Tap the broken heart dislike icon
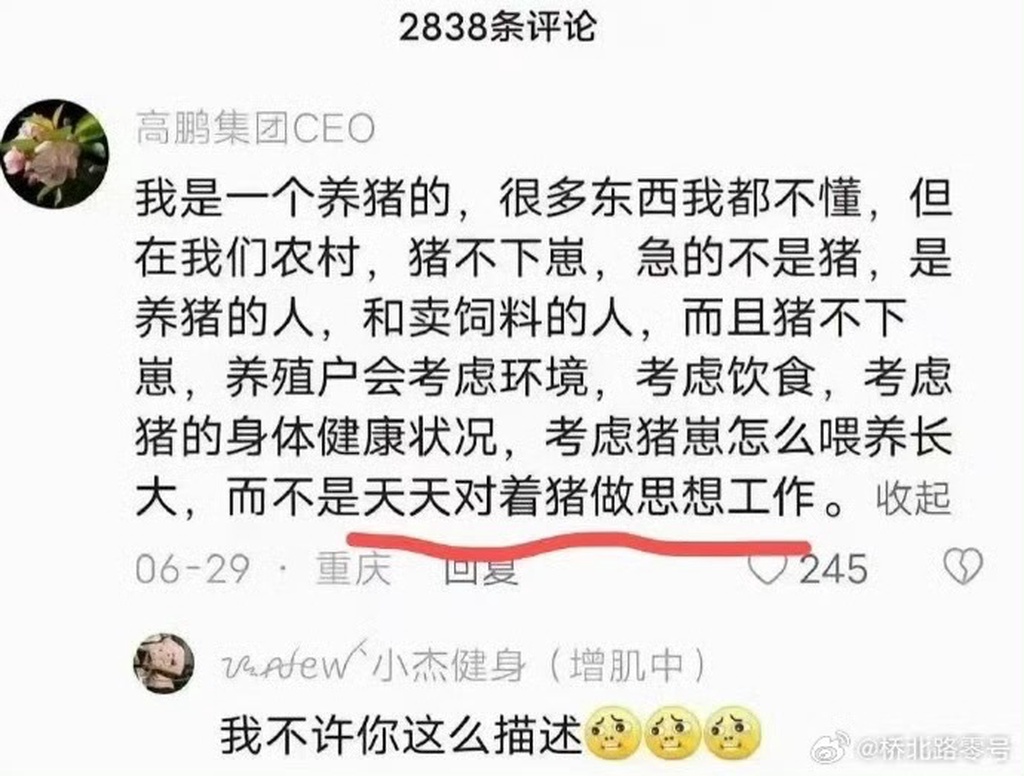 [963, 566]
